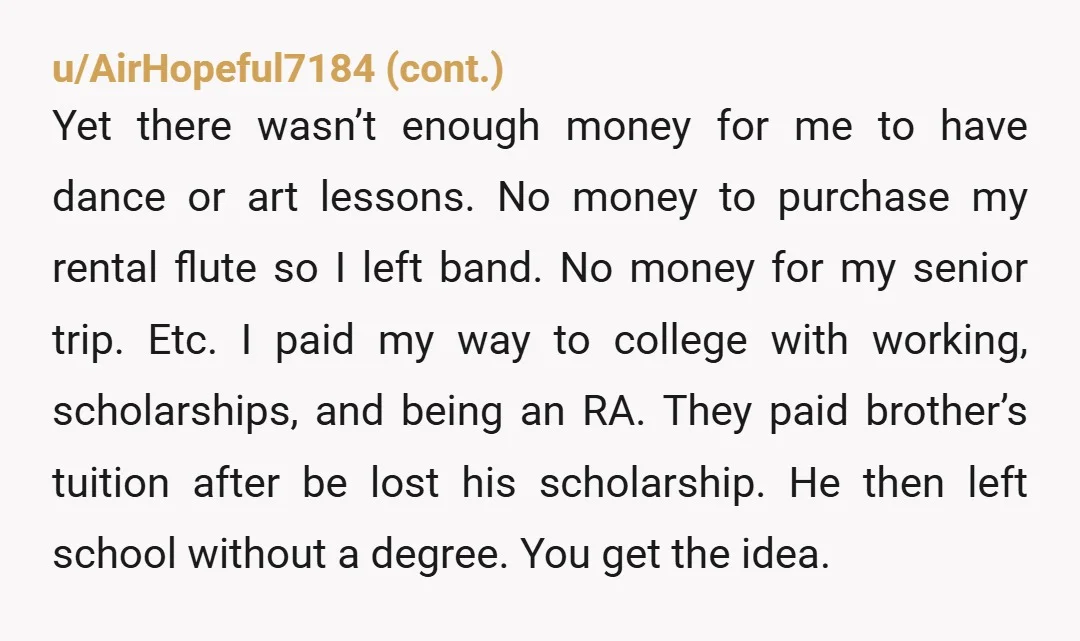Click the word "college"

tap(681, 342)
